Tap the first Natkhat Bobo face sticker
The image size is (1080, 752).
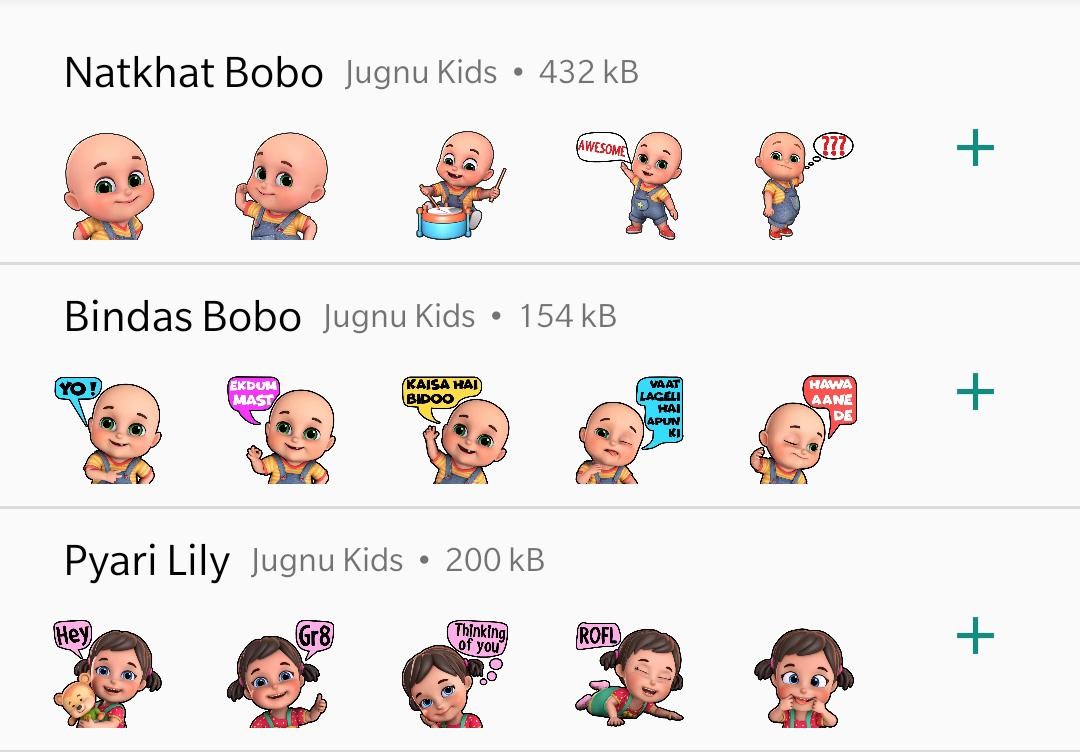click(108, 186)
